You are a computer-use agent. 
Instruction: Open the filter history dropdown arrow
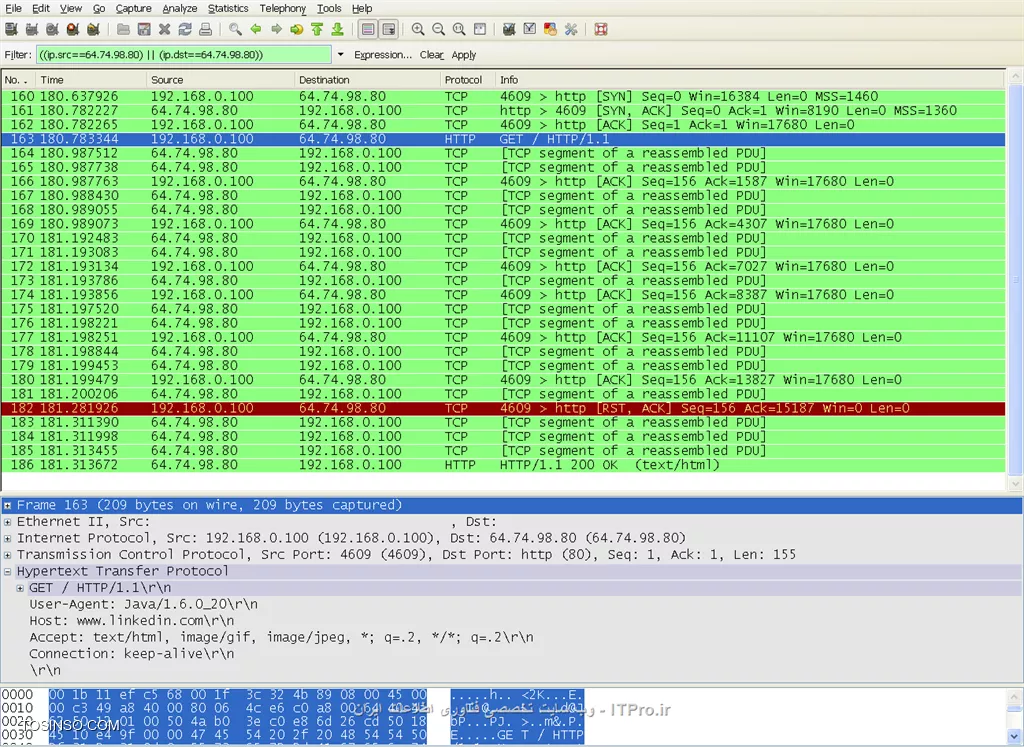(x=340, y=55)
